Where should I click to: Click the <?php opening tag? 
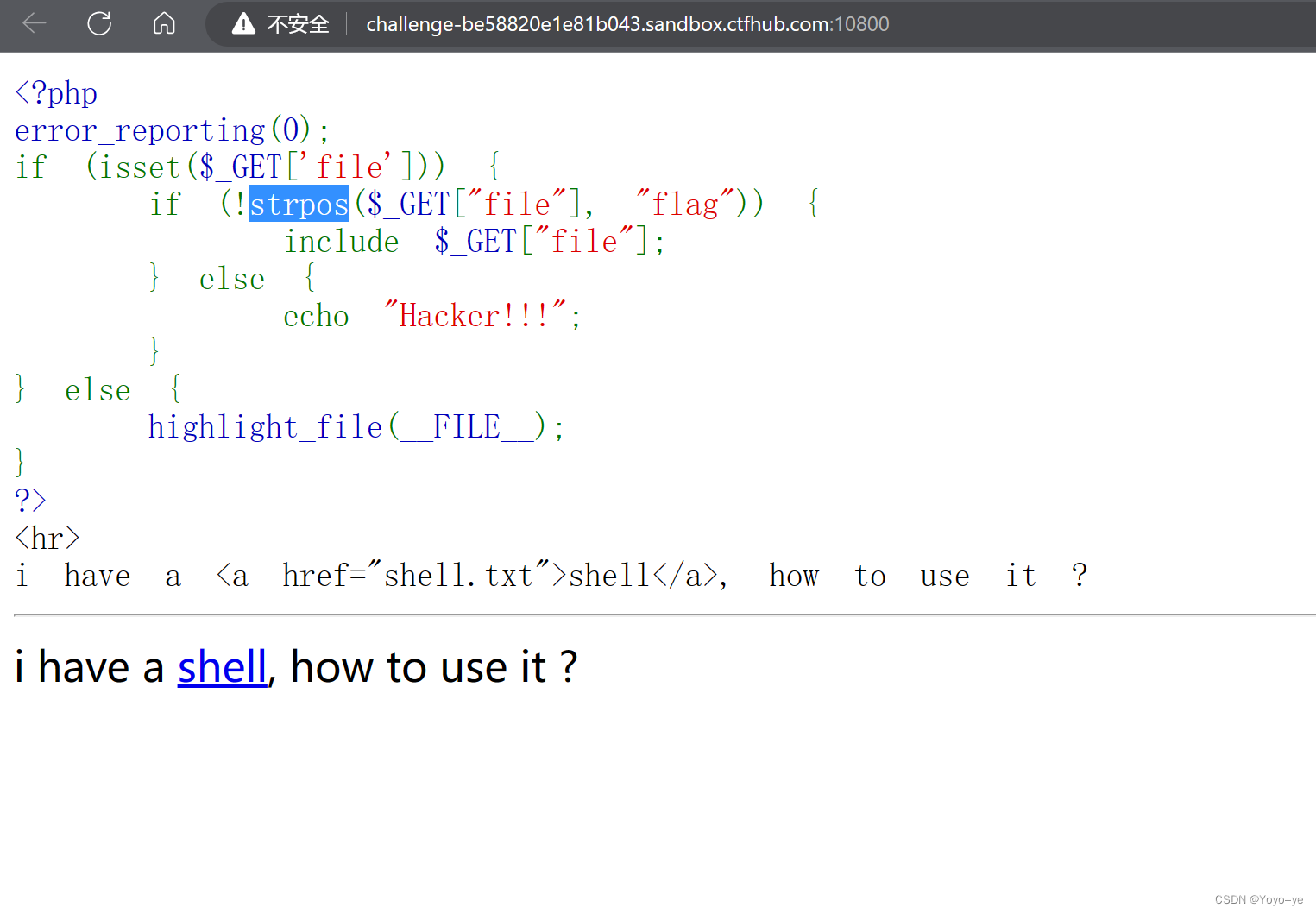[56, 93]
